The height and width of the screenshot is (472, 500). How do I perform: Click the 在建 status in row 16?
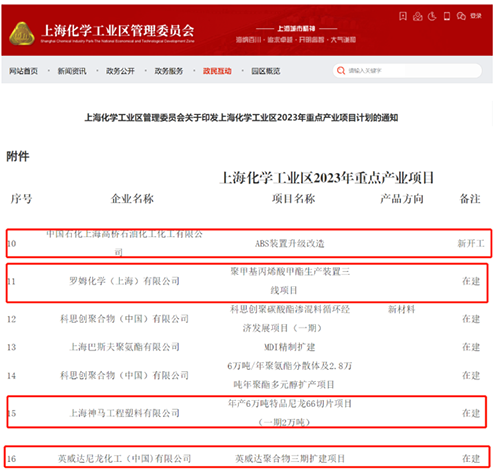471,459
